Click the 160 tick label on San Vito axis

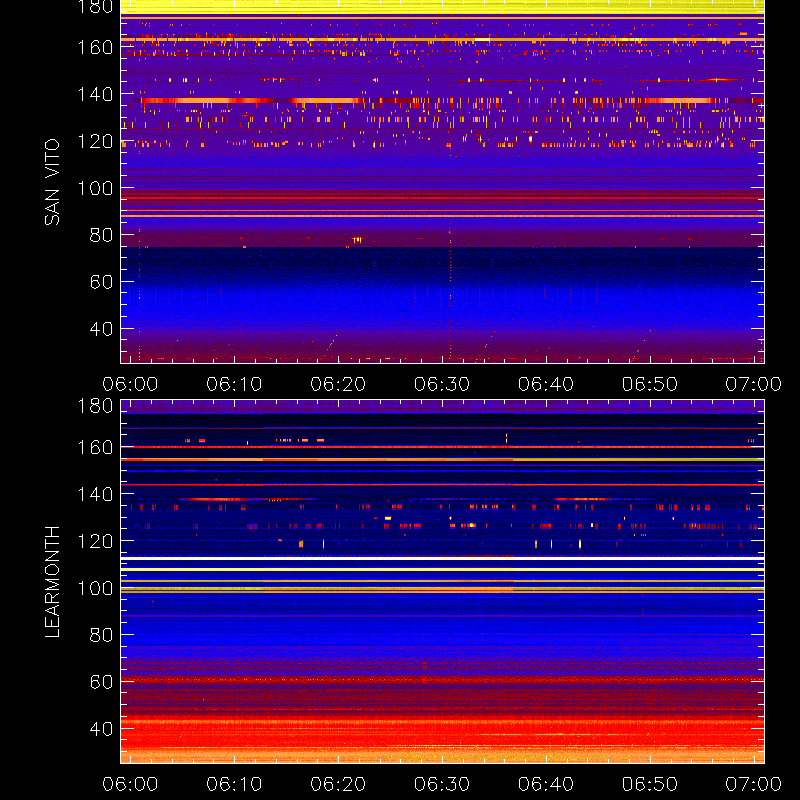[95, 47]
